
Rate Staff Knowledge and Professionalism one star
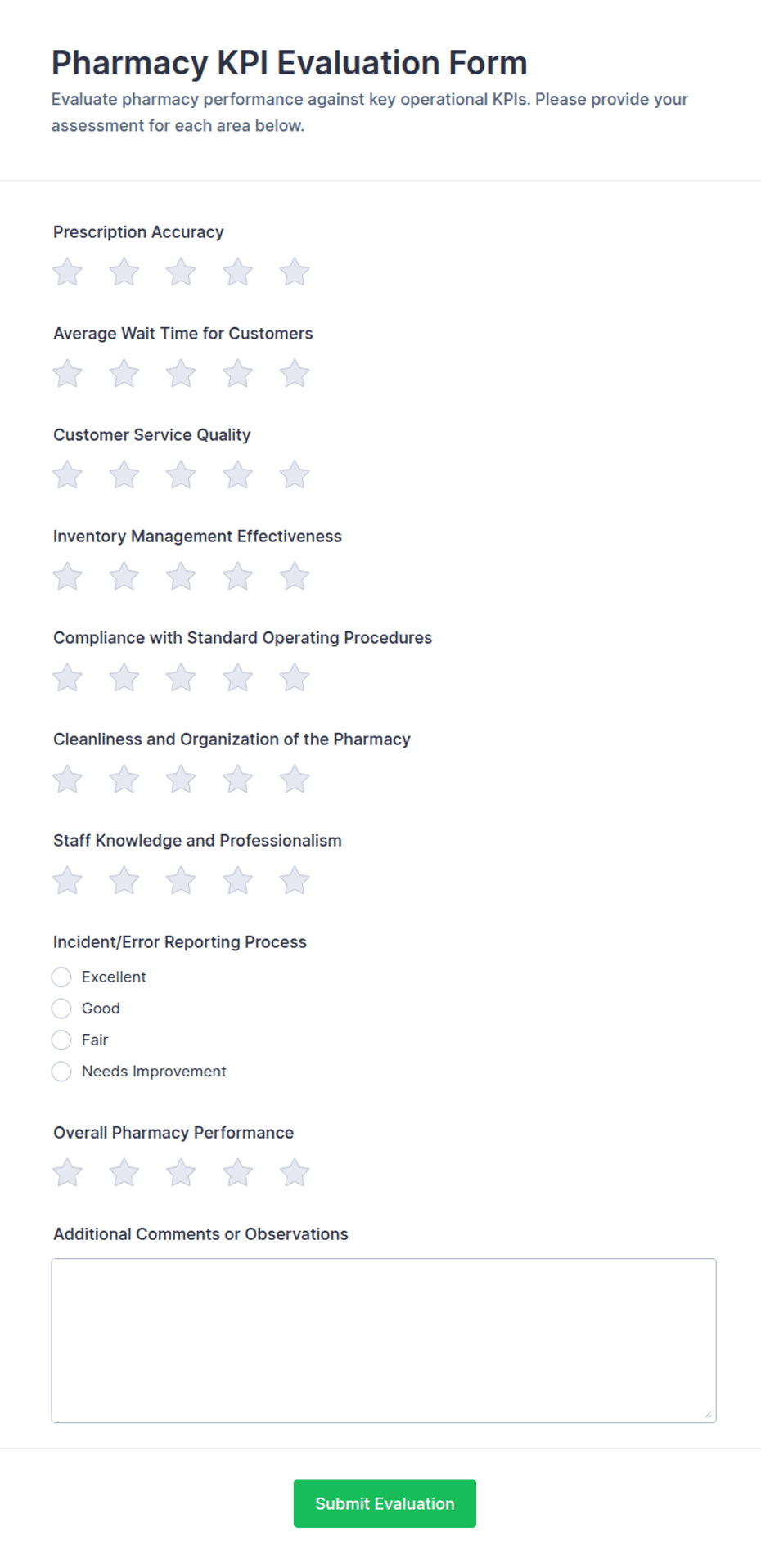click(x=68, y=881)
